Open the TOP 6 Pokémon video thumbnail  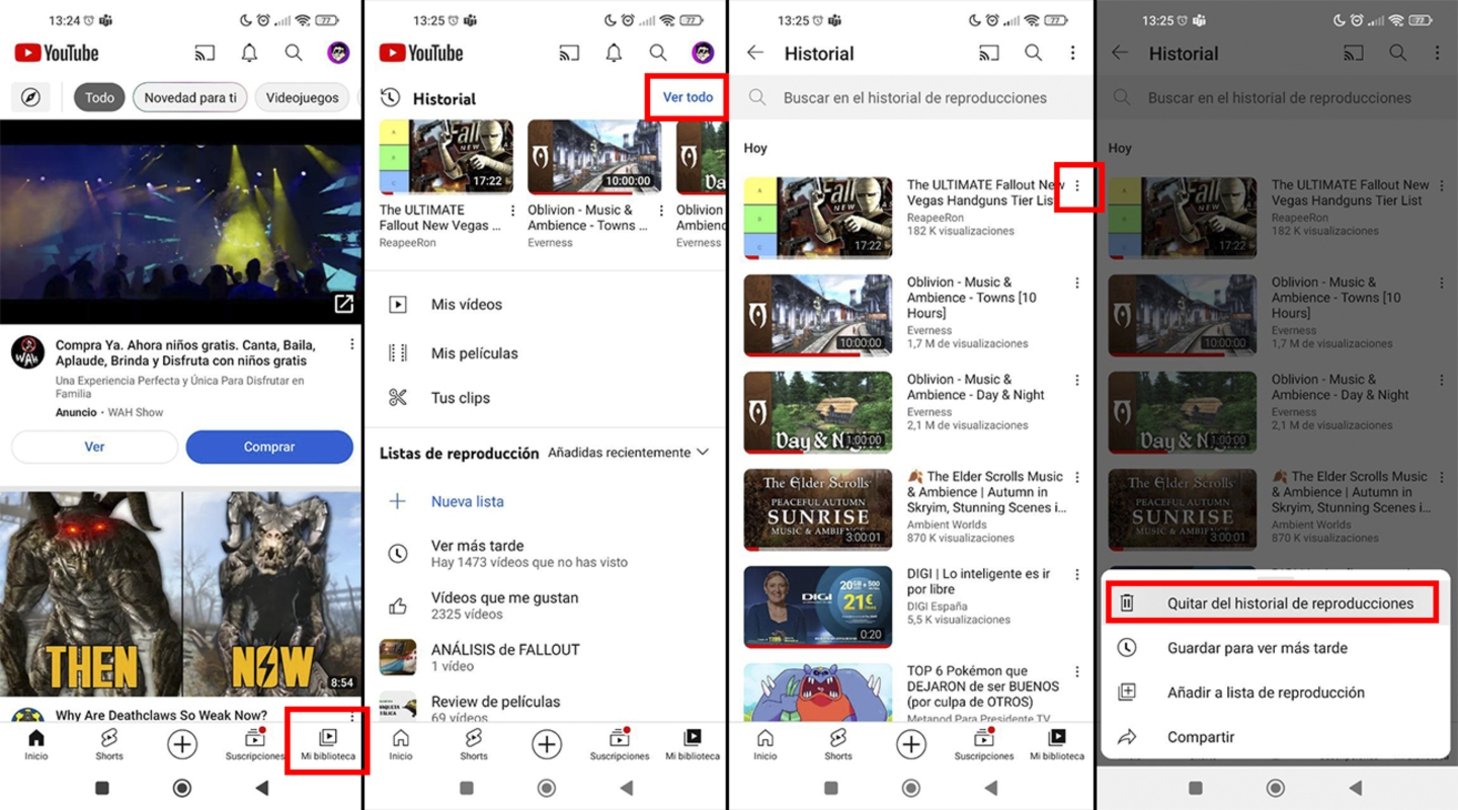[x=818, y=693]
